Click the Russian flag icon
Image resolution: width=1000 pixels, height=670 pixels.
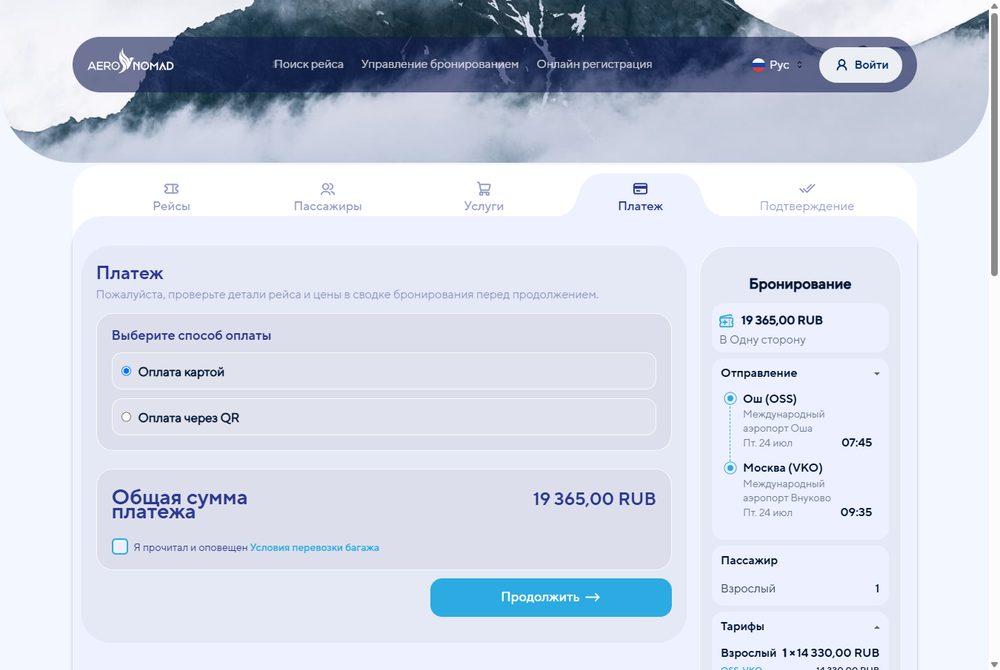coord(758,64)
